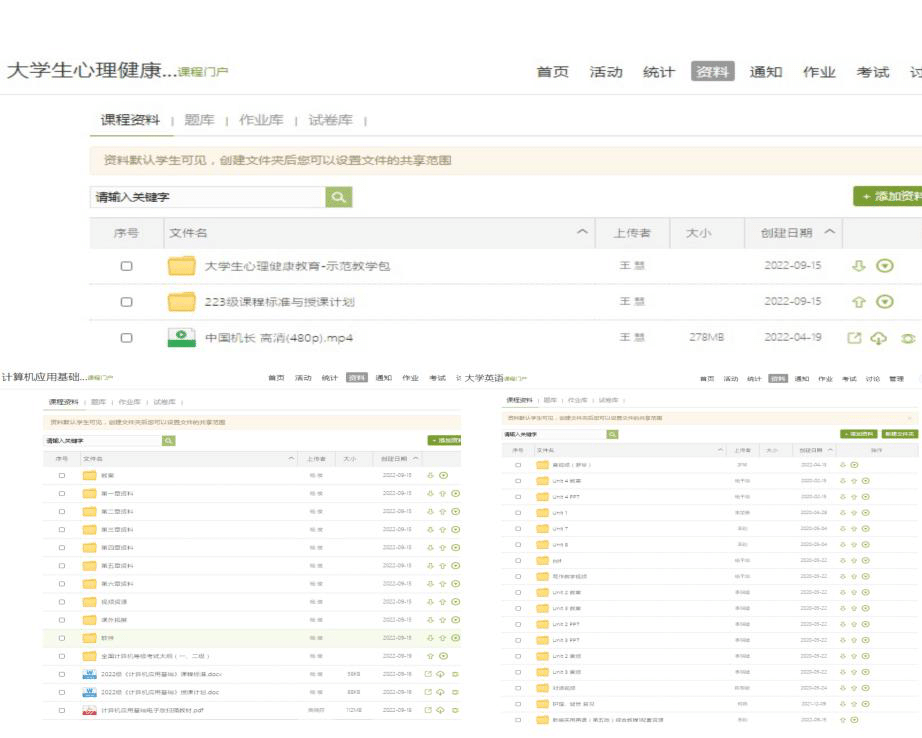Select checkbox for 223级课程标准与授课计划 row

coord(126,302)
